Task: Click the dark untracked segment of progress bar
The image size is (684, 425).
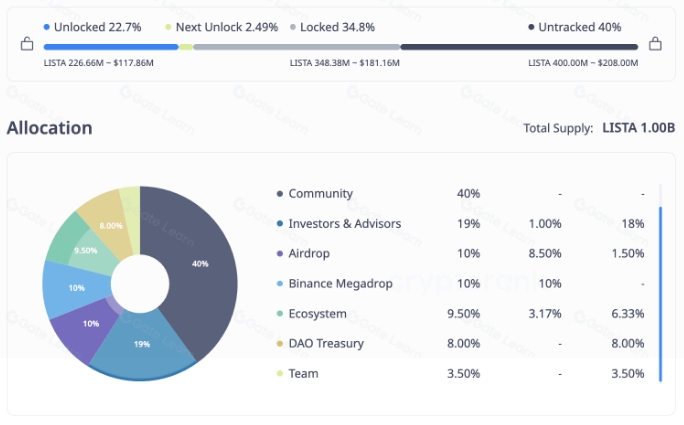Action: tap(519, 47)
